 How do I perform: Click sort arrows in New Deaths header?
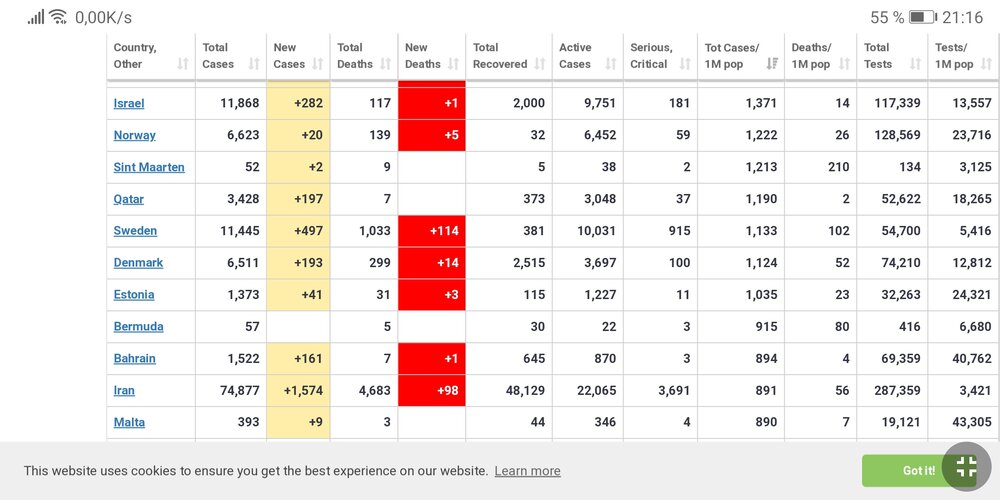coord(453,64)
